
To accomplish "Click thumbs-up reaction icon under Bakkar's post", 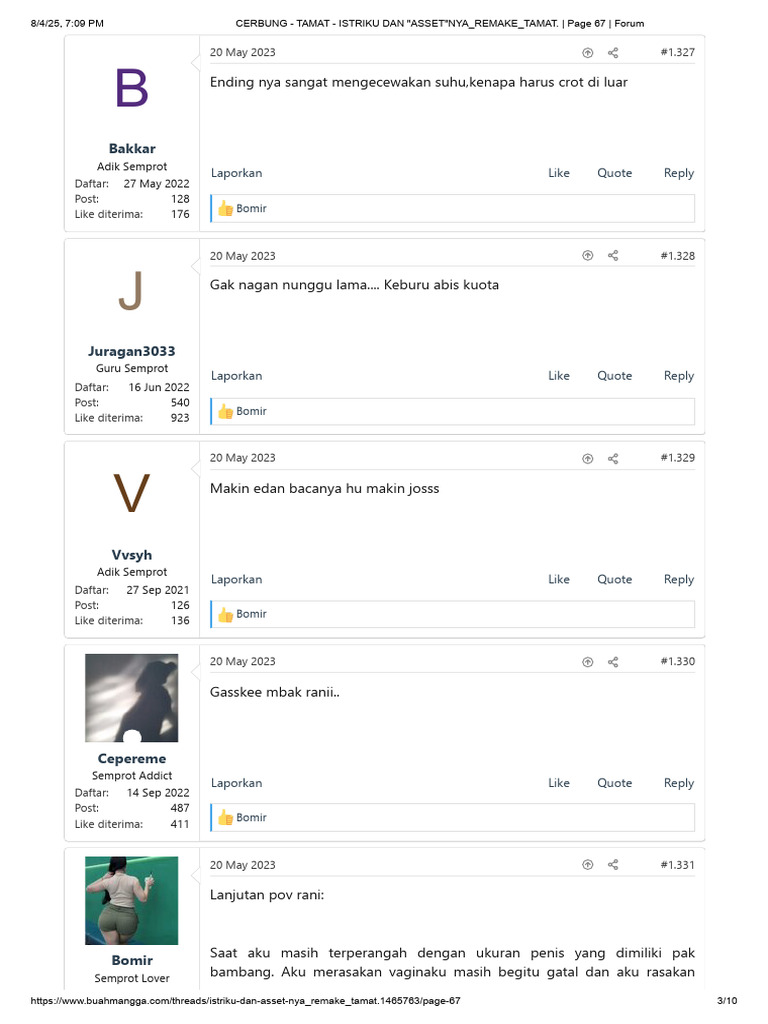I will 225,209.
